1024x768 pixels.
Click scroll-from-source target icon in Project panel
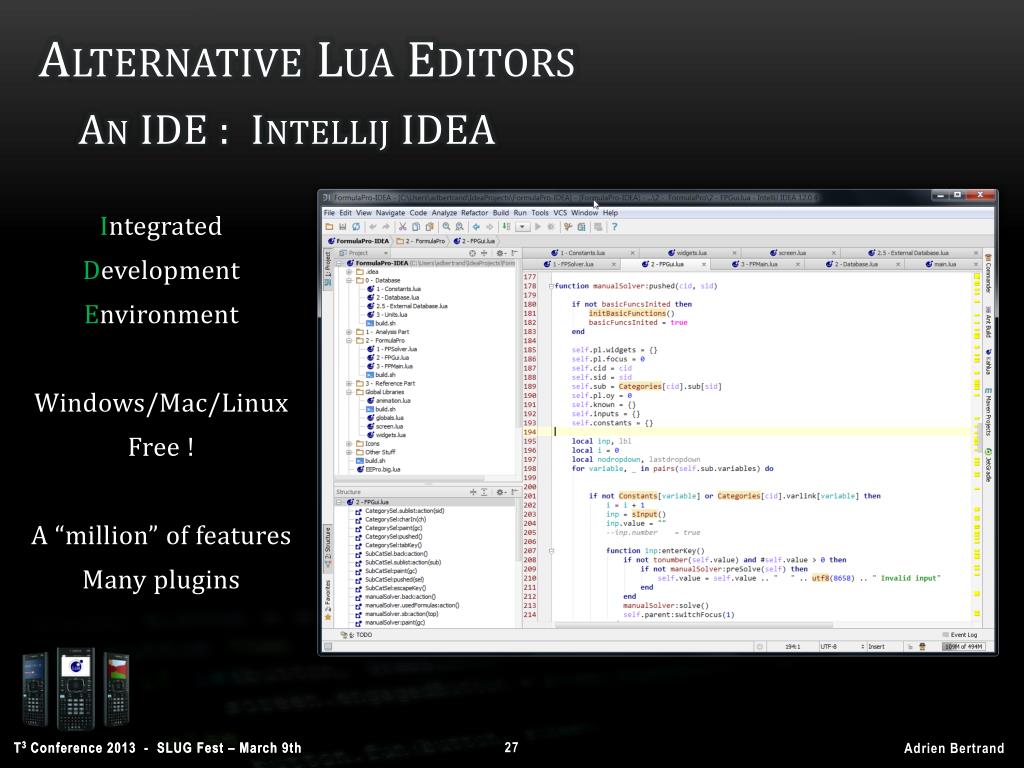472,253
